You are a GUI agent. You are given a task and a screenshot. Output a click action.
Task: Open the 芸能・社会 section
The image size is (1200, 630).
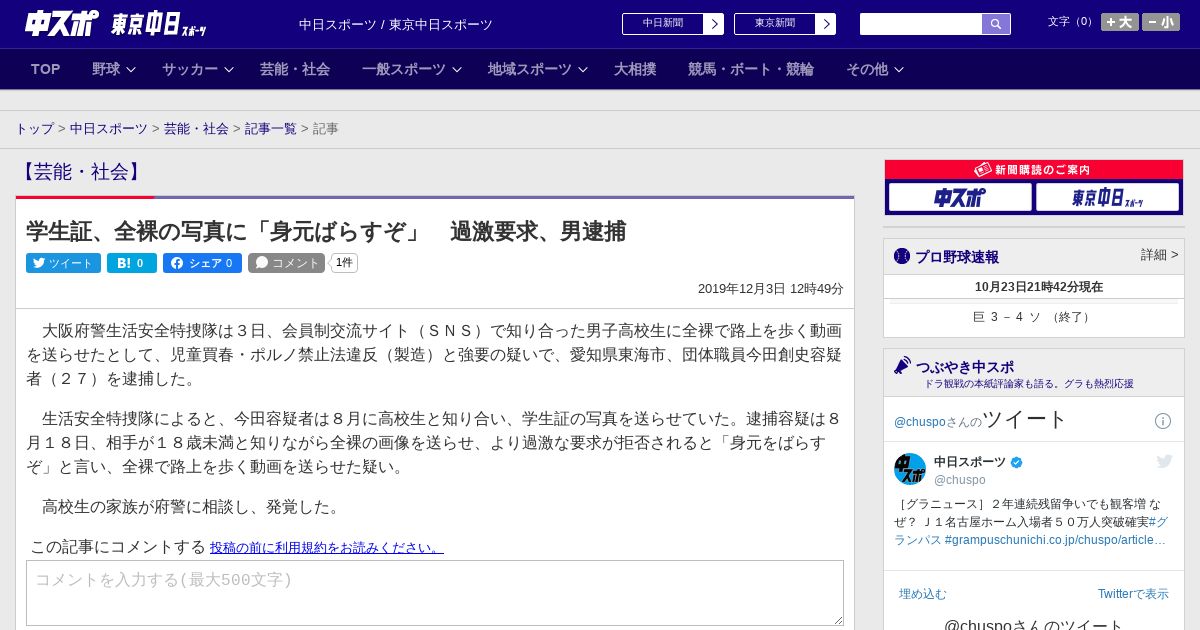[295, 69]
